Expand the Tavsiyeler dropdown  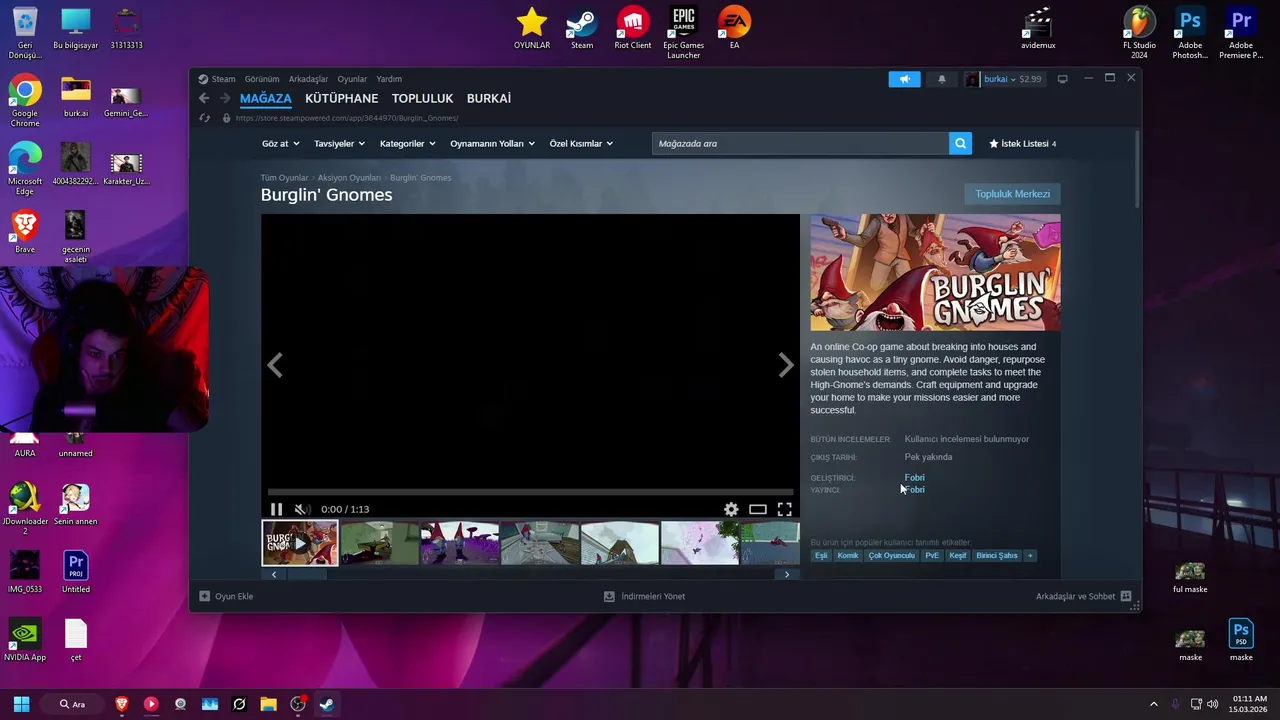coord(339,143)
